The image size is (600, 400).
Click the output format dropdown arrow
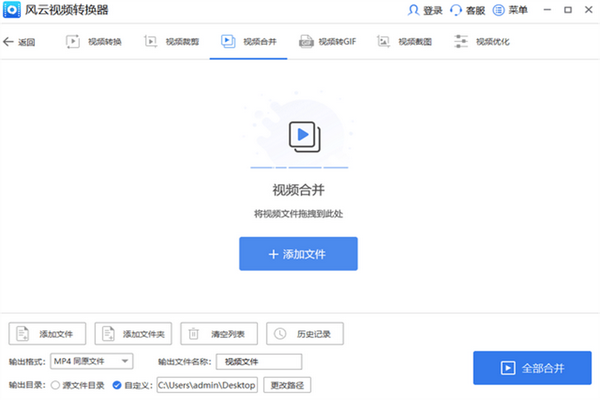[x=125, y=361]
